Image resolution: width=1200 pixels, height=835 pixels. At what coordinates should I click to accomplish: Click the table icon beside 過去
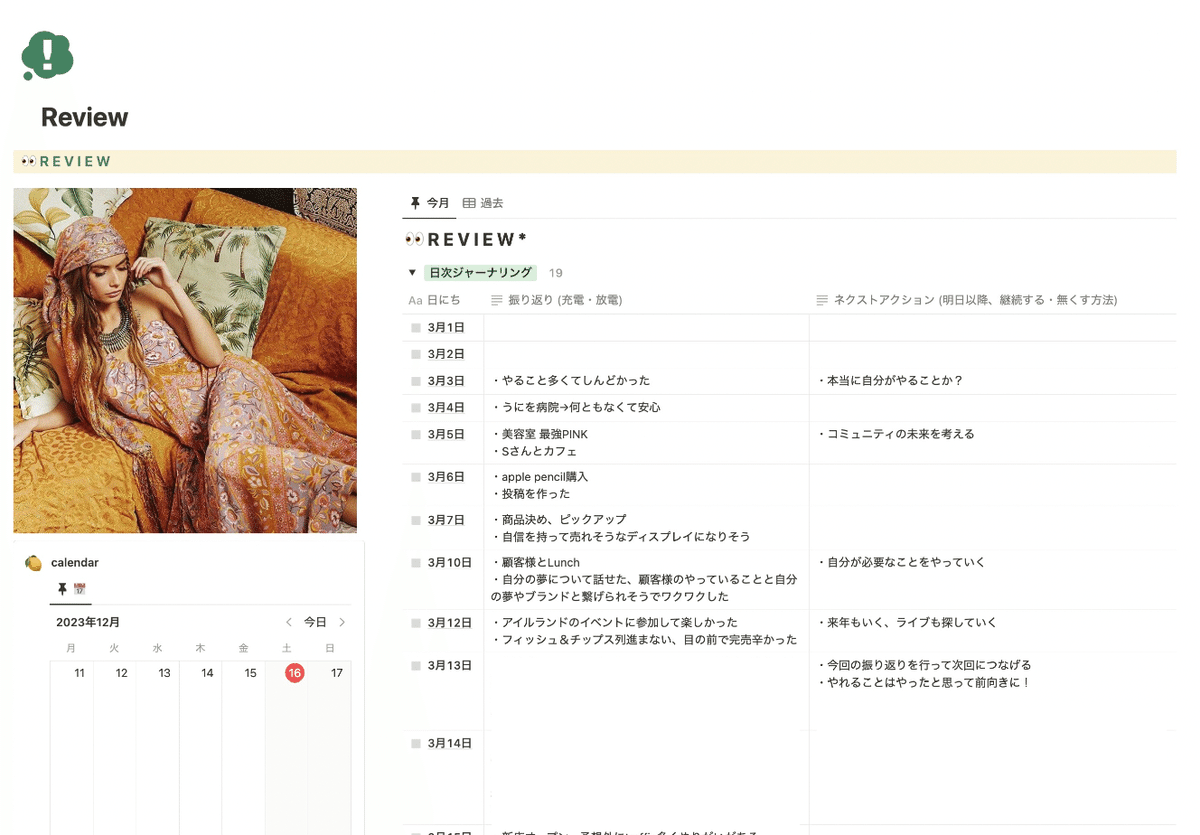tap(468, 203)
